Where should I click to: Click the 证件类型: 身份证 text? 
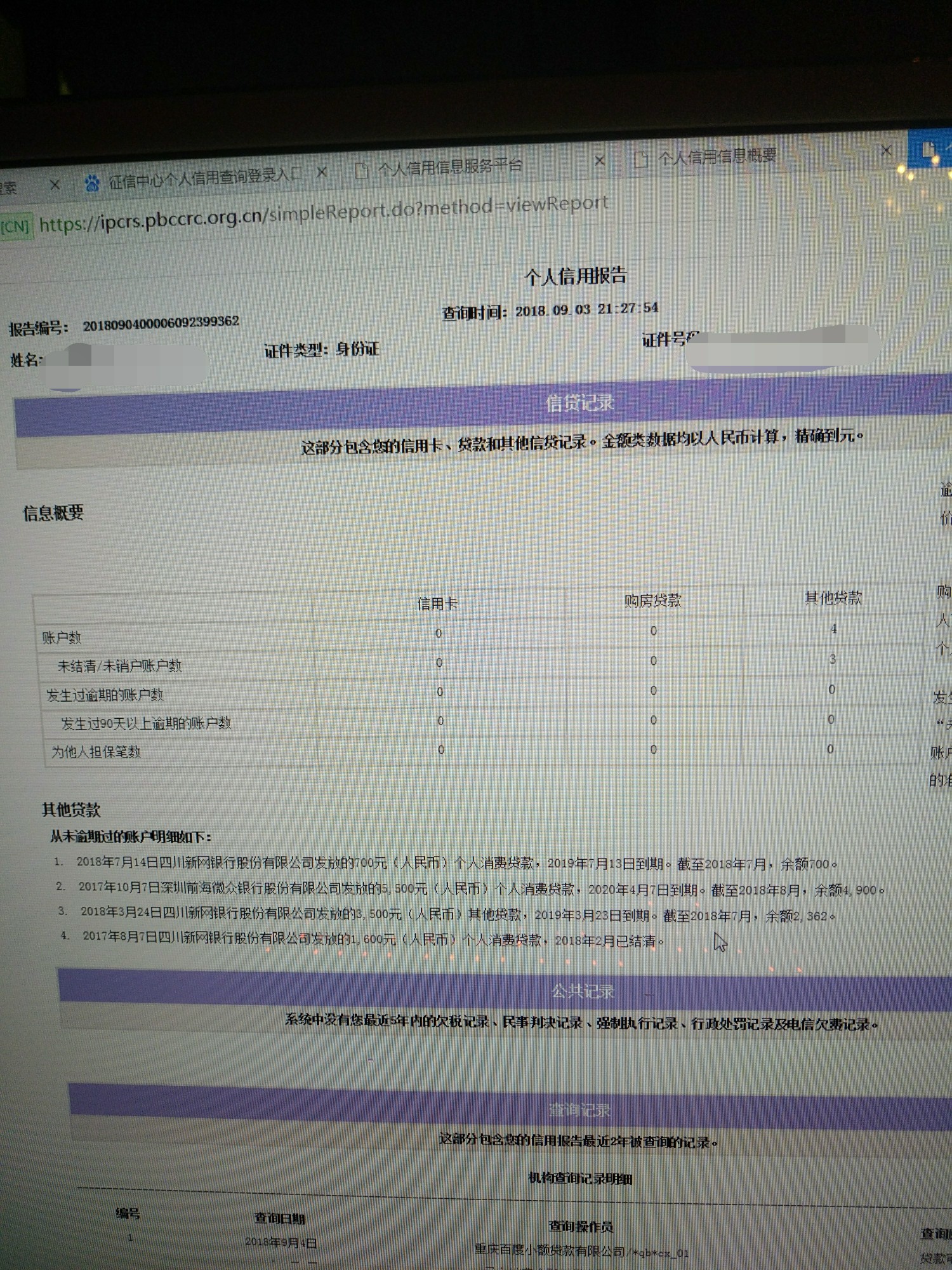[322, 350]
